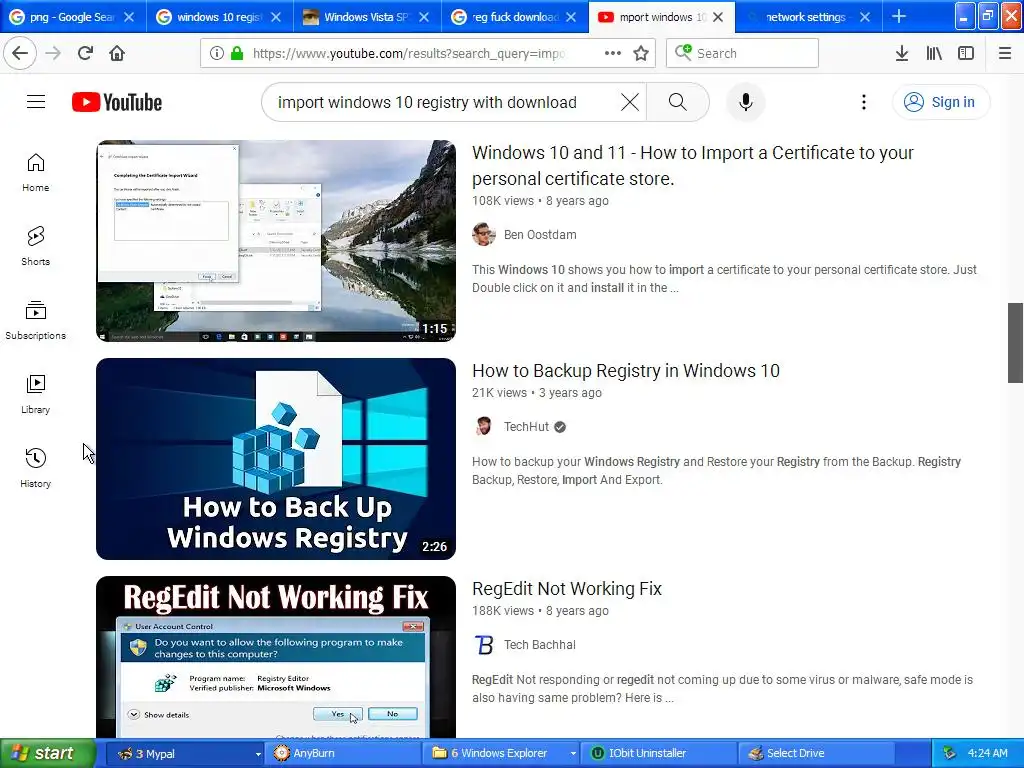Switch to IObit Uninstaller in taskbar
This screenshot has height=768, width=1024.
(659, 753)
